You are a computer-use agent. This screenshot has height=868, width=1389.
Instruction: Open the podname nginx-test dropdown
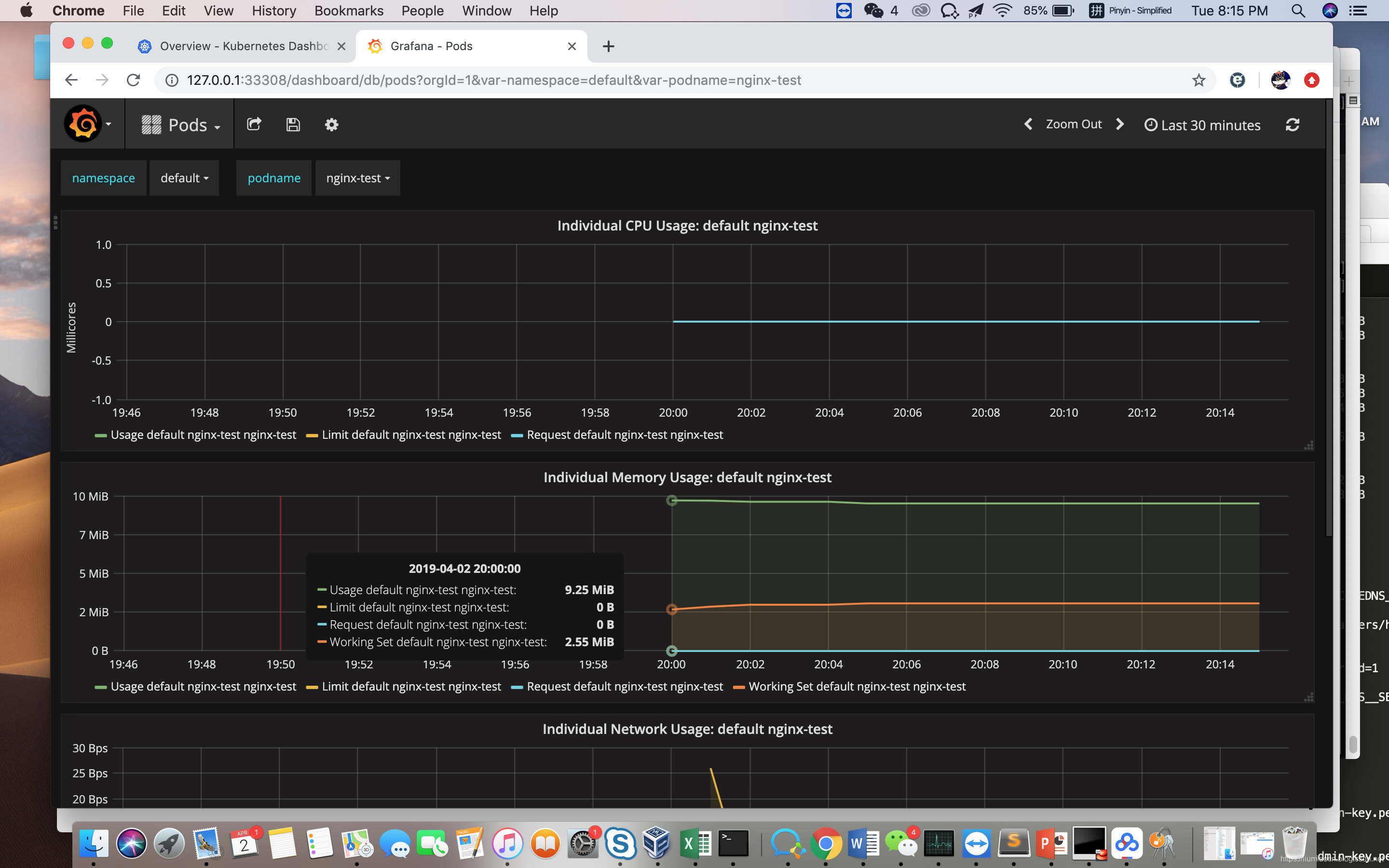[x=357, y=178]
